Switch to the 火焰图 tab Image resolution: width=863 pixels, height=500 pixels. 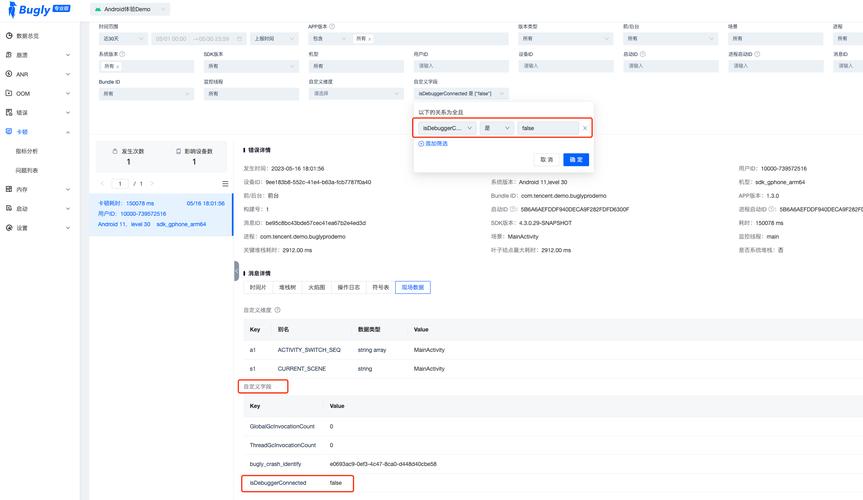point(318,287)
